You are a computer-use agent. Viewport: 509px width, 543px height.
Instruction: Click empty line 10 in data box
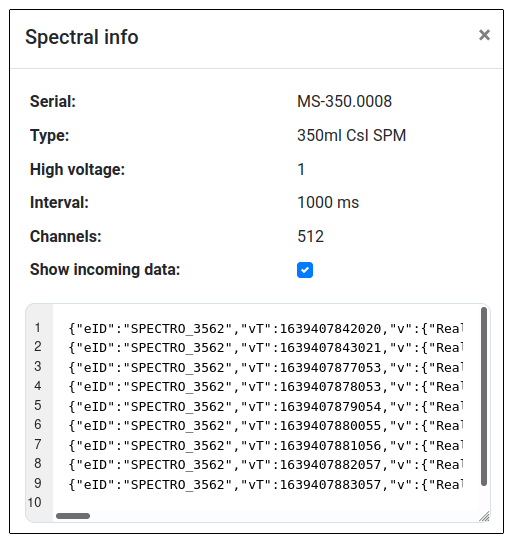click(x=266, y=503)
